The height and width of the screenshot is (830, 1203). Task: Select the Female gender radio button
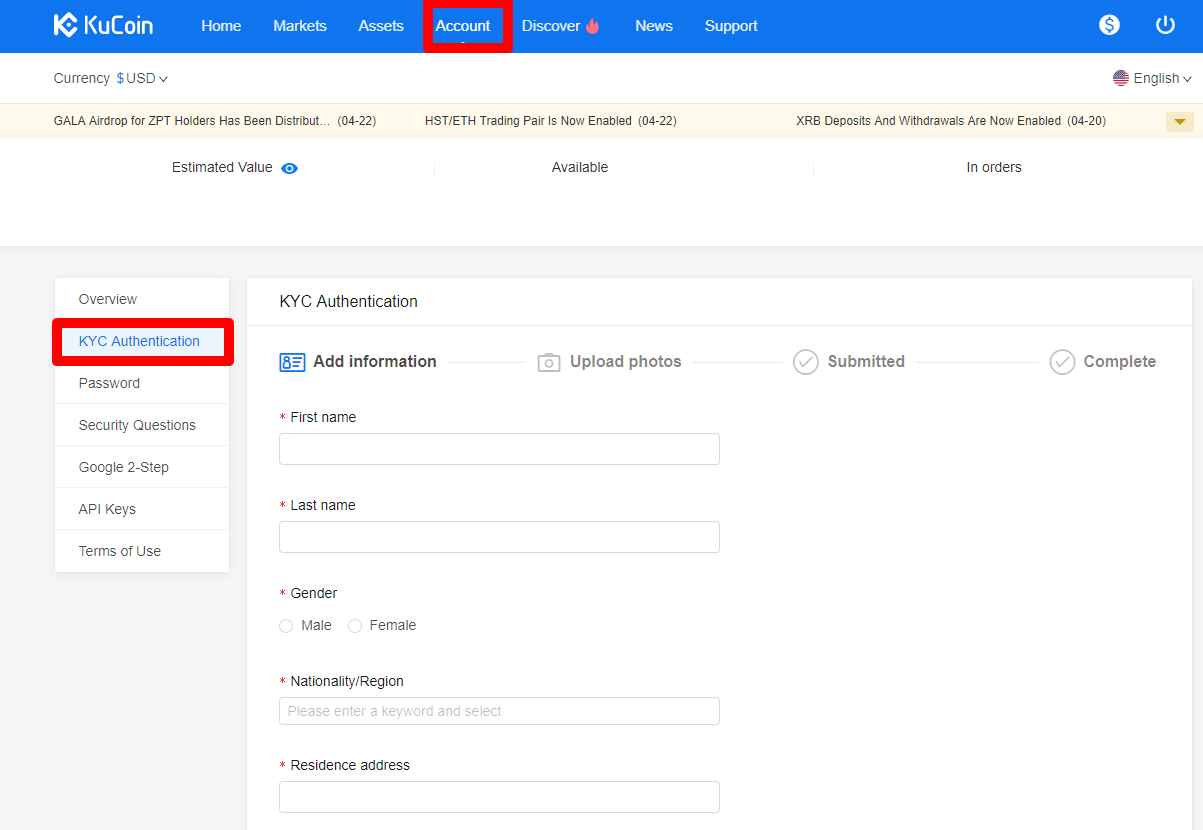[355, 625]
